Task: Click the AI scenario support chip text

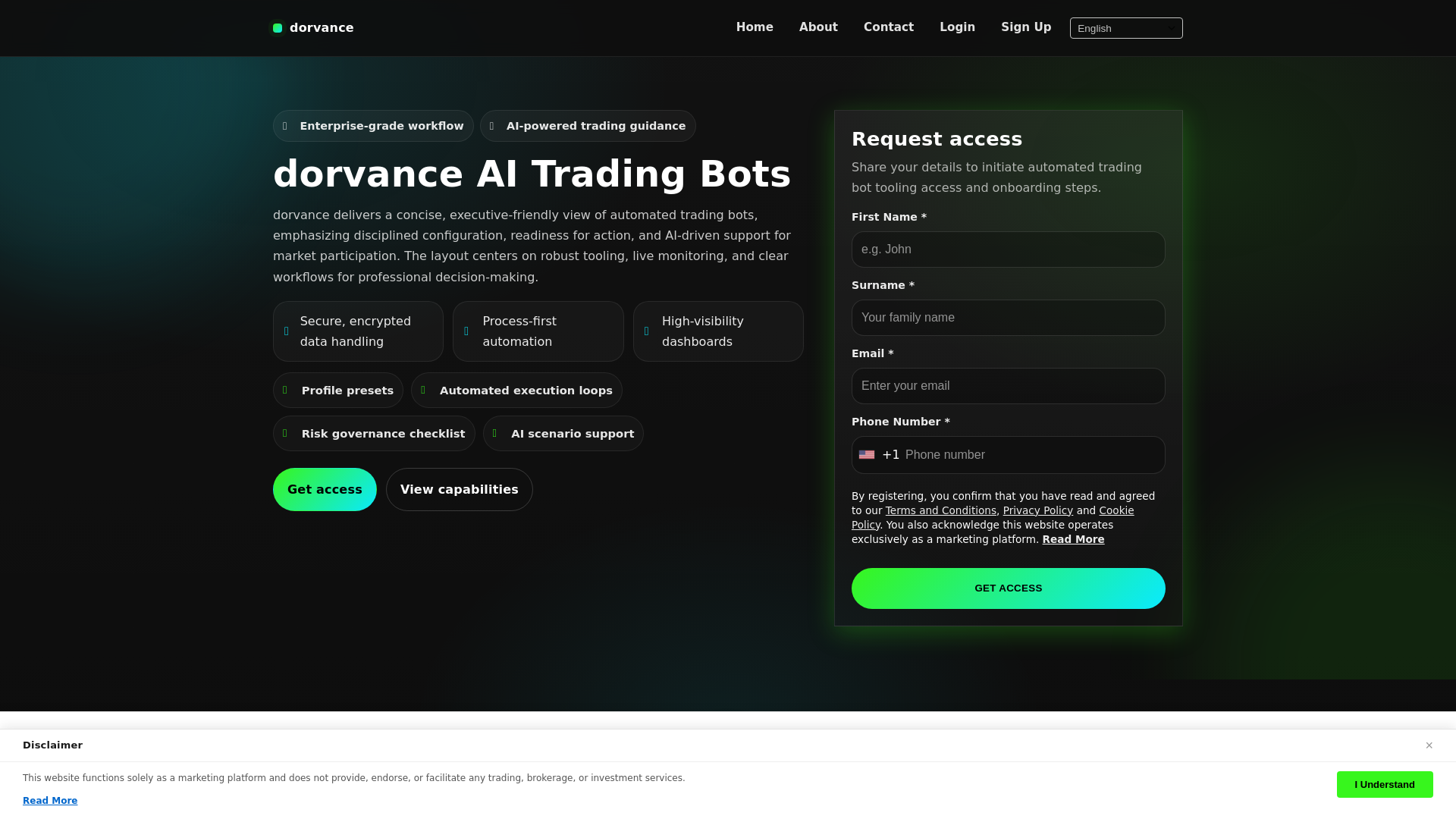Action: pyautogui.click(x=573, y=434)
